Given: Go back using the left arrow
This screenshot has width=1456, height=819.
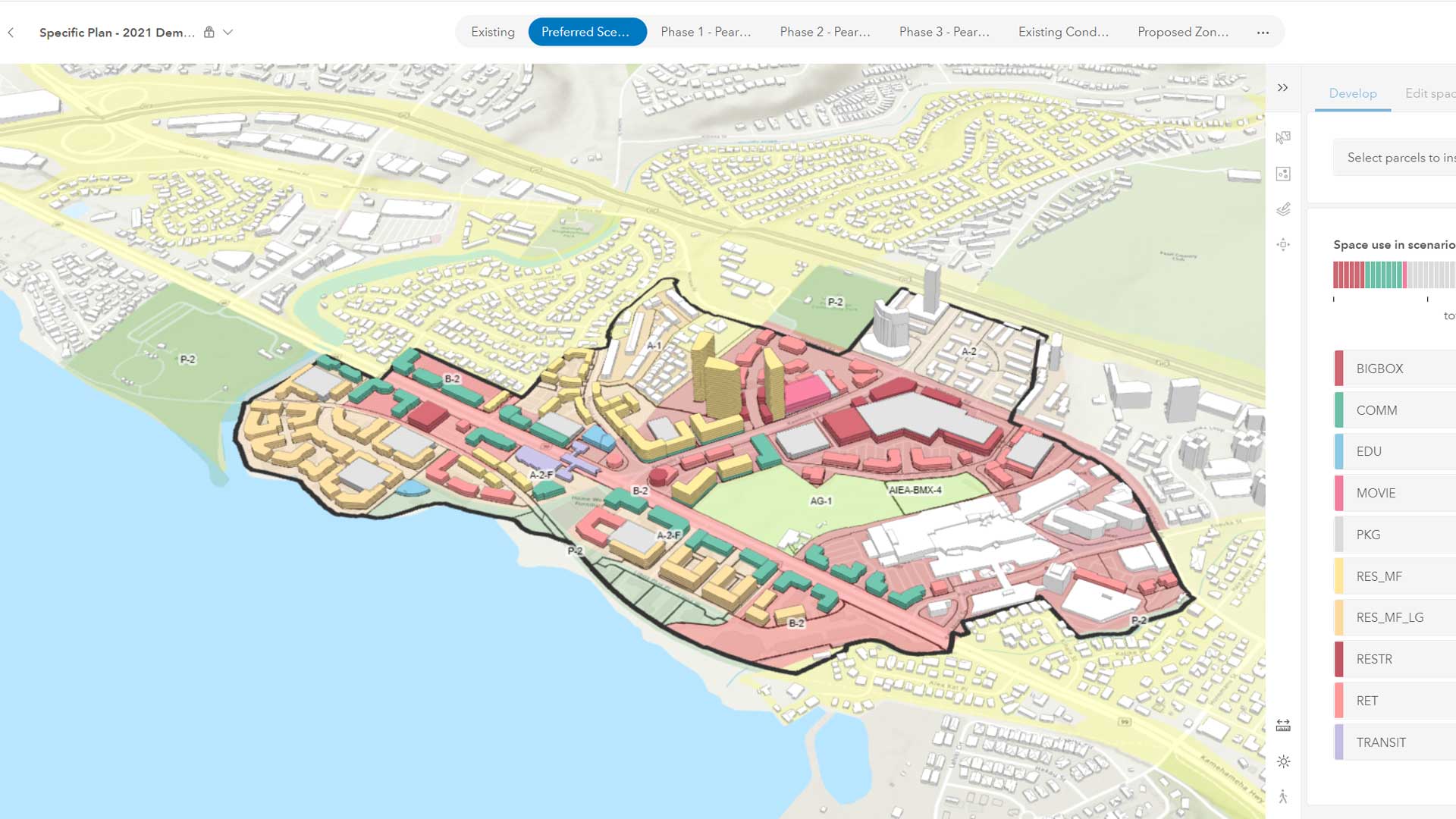Looking at the screenshot, I should [x=11, y=33].
